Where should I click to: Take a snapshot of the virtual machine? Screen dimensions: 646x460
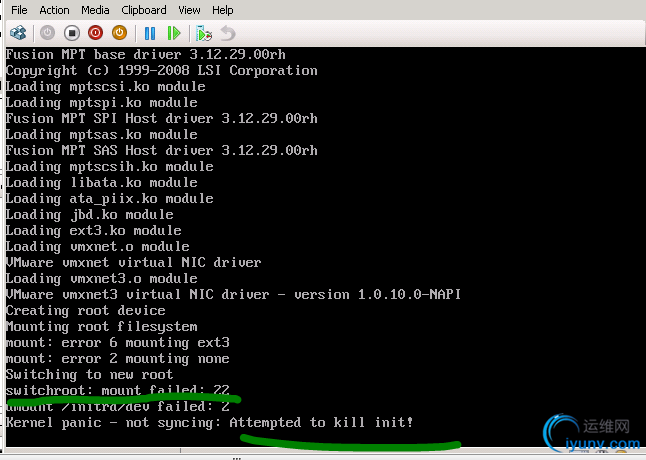point(204,33)
